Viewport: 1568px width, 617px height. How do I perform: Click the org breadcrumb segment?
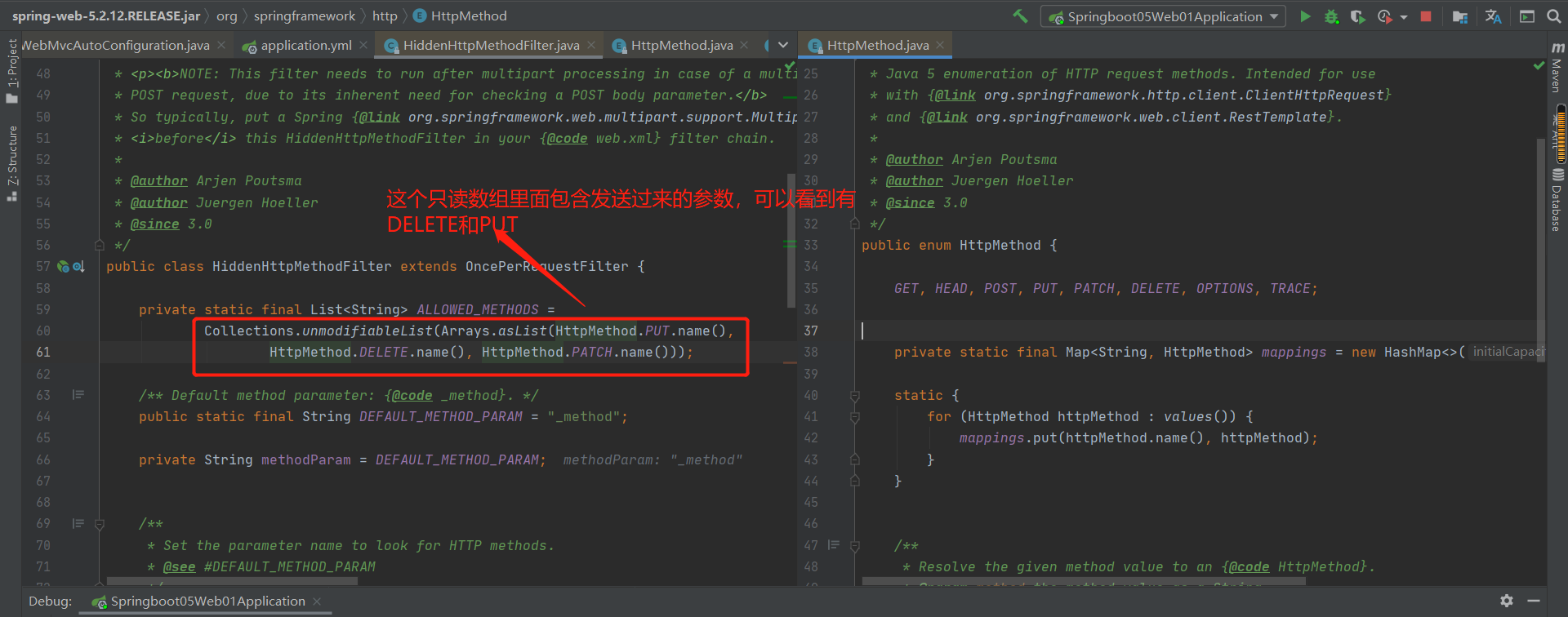(227, 16)
